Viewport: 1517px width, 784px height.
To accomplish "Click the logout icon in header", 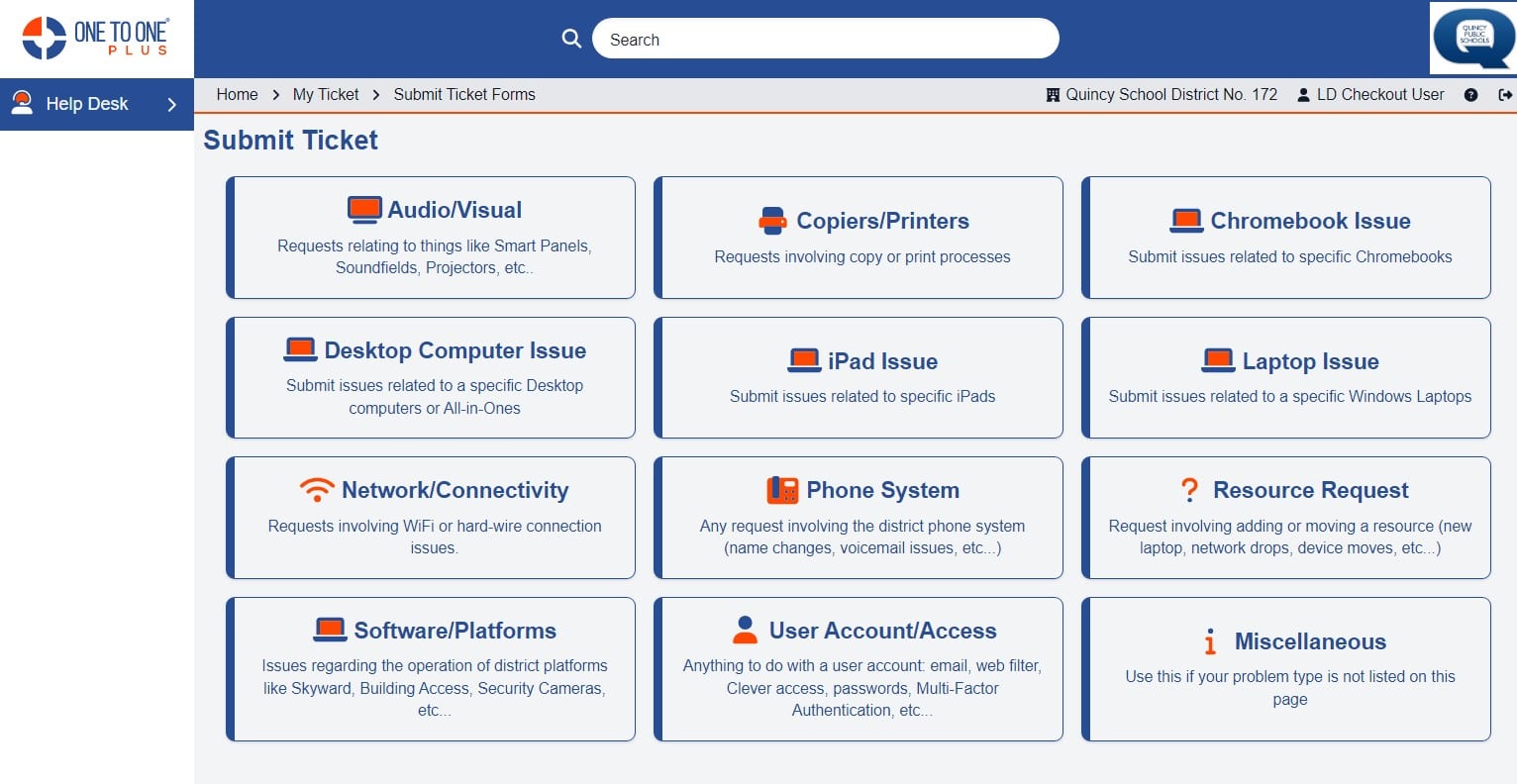I will 1505,95.
